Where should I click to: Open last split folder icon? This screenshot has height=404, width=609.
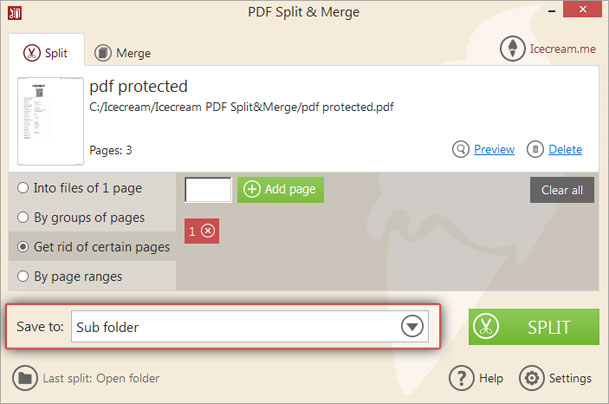pos(25,378)
